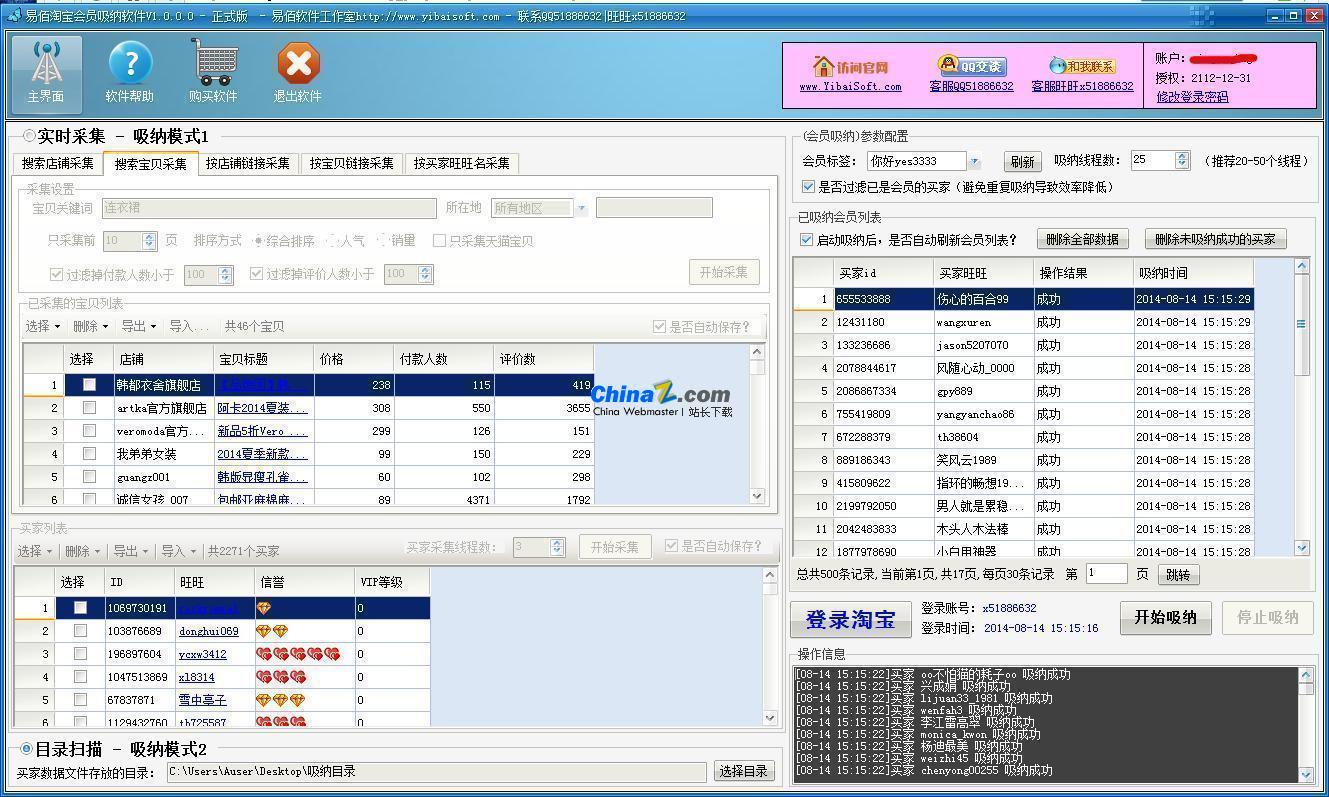Open buyer link ycxw3412
Screen dimensions: 1329x797
[203, 655]
